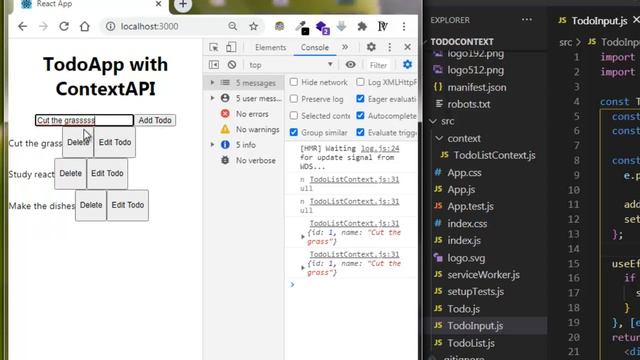Open the zoom magnifier in address bar
This screenshot has height=360, width=640.
(x=233, y=27)
